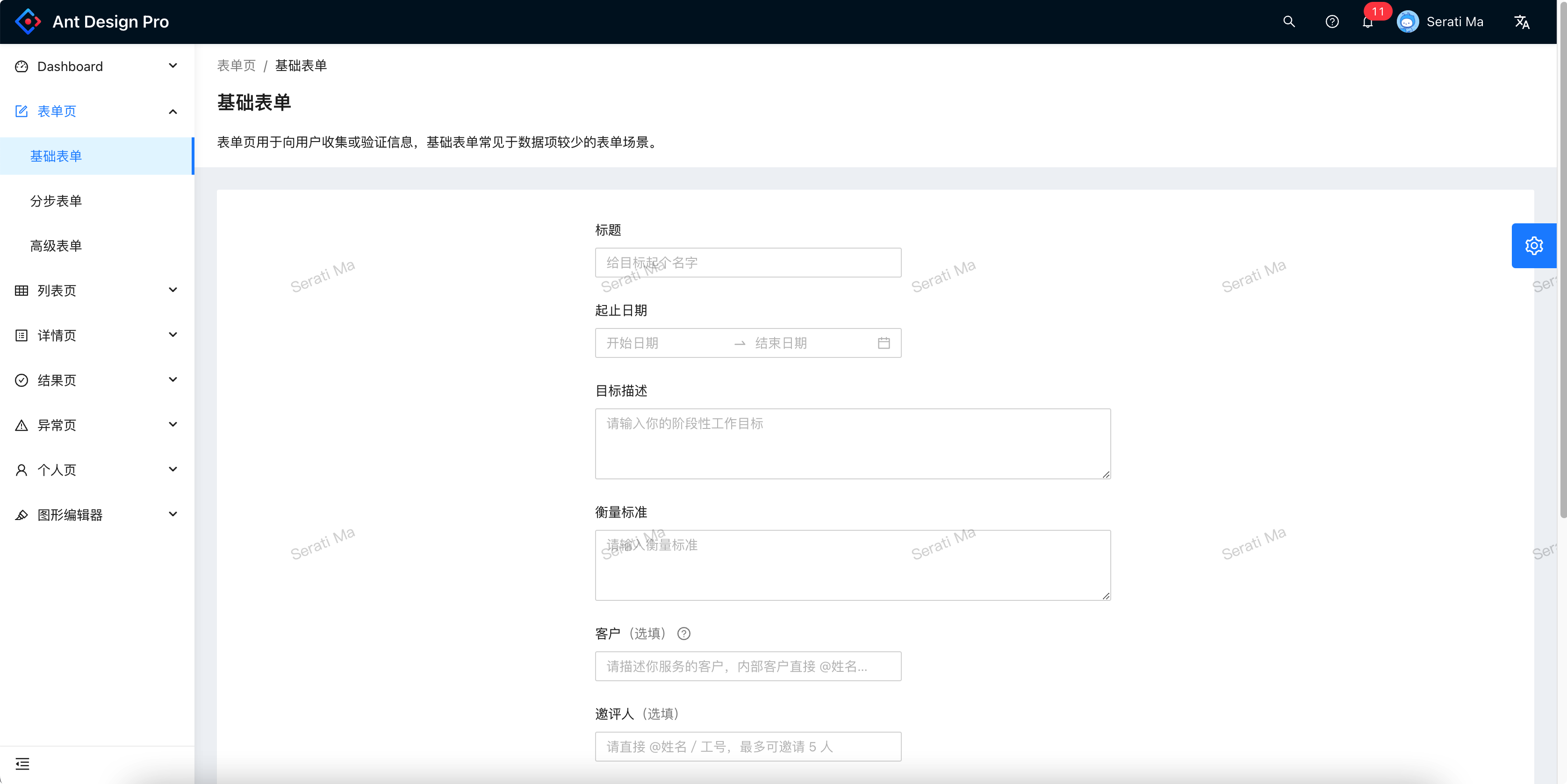Click the 表单页 breadcrumb link
This screenshot has height=784, width=1567.
pos(236,65)
